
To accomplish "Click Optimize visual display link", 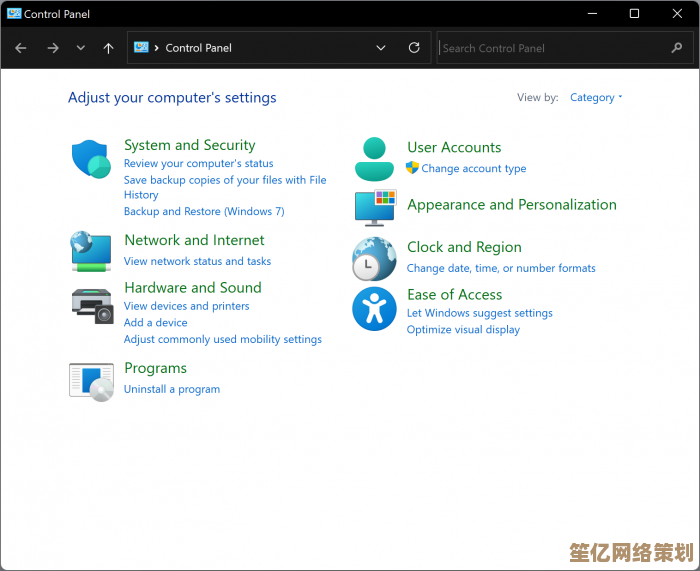I will point(463,330).
